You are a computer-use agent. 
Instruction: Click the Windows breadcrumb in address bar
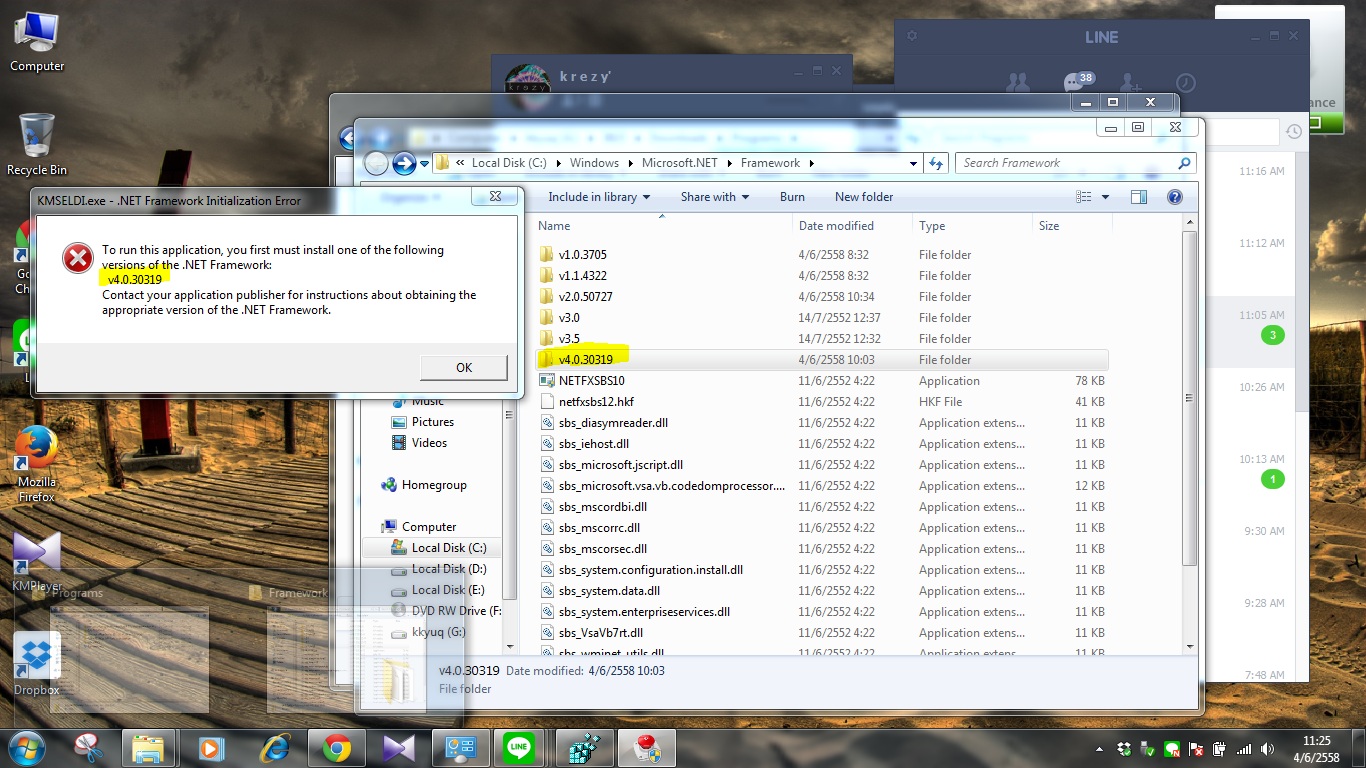[594, 163]
